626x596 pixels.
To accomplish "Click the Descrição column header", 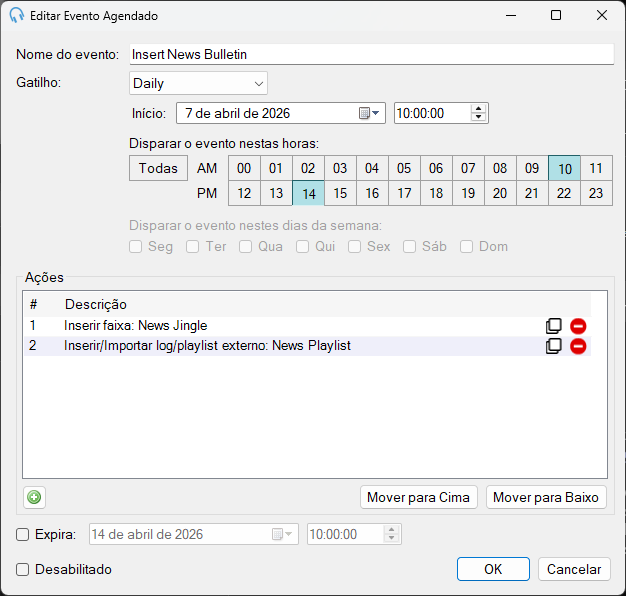I will 96,305.
